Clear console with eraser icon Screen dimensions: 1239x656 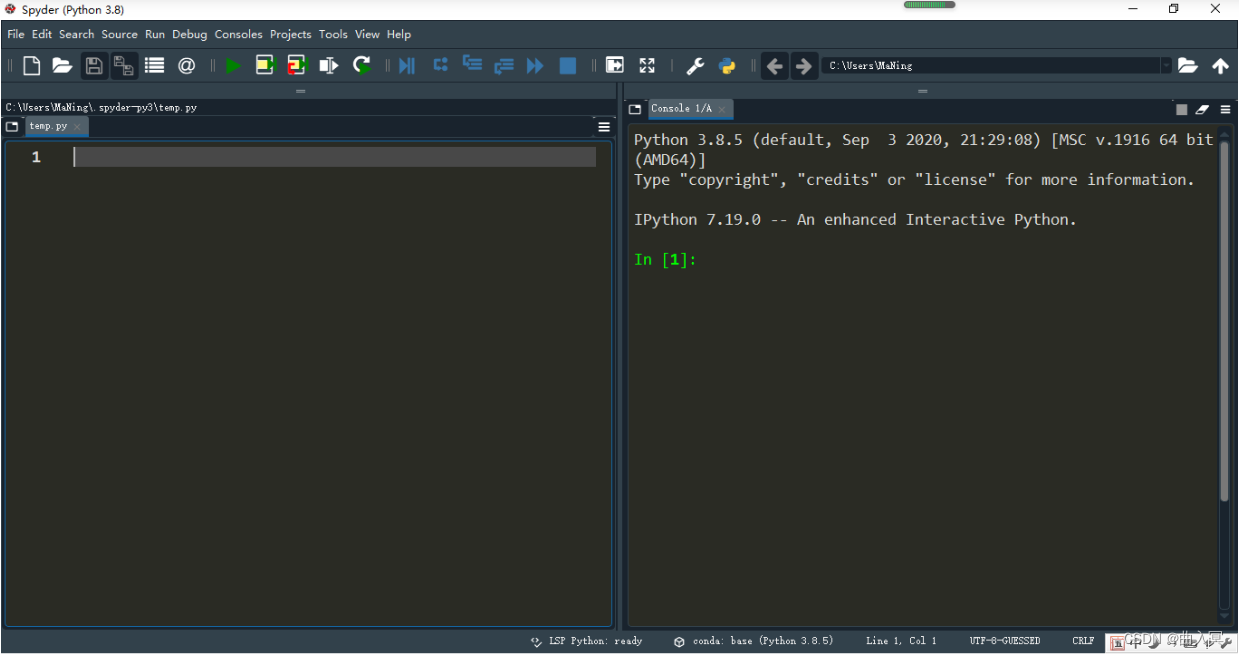pos(1203,110)
